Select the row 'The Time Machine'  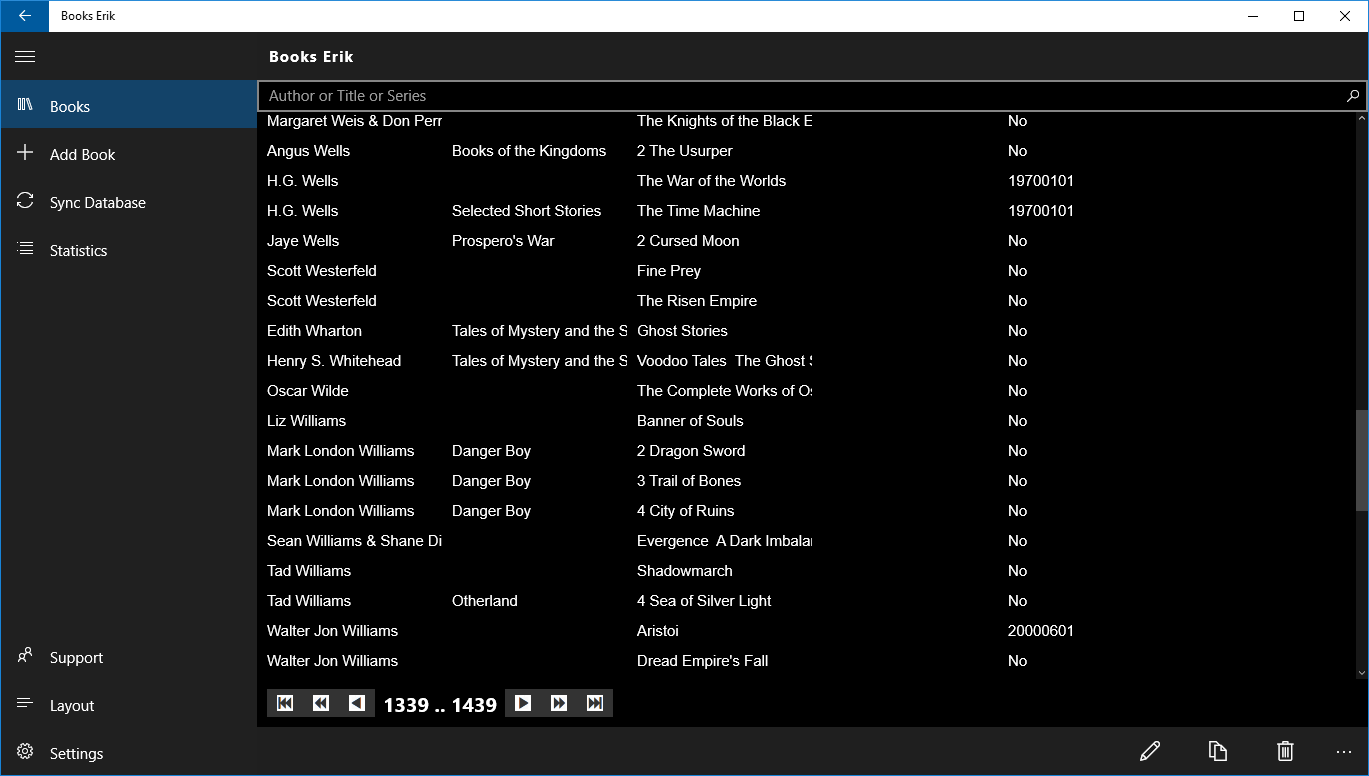coord(806,211)
